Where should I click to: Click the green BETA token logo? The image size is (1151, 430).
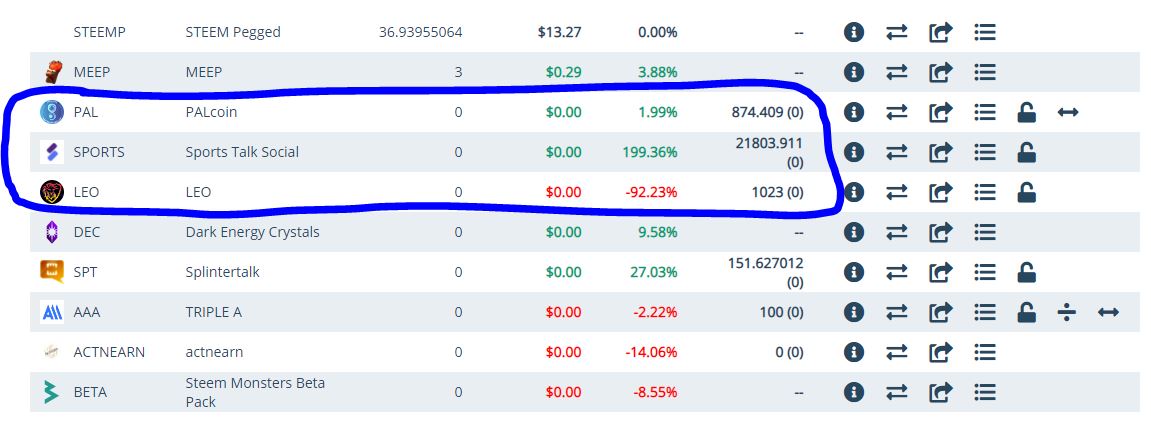pos(51,392)
